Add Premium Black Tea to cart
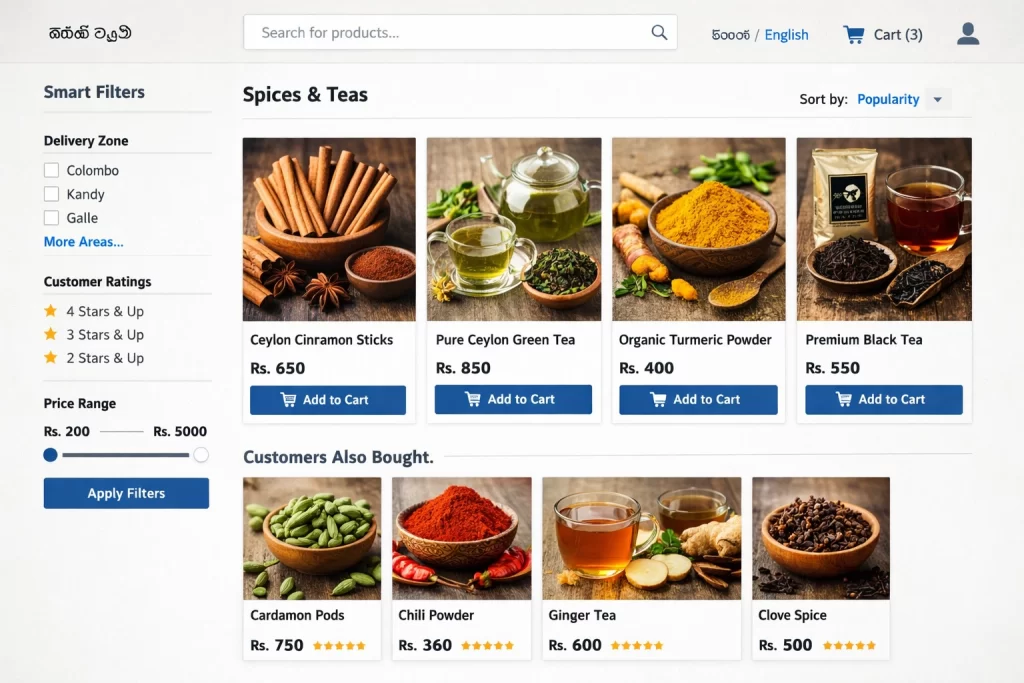This screenshot has height=683, width=1024. 884,400
